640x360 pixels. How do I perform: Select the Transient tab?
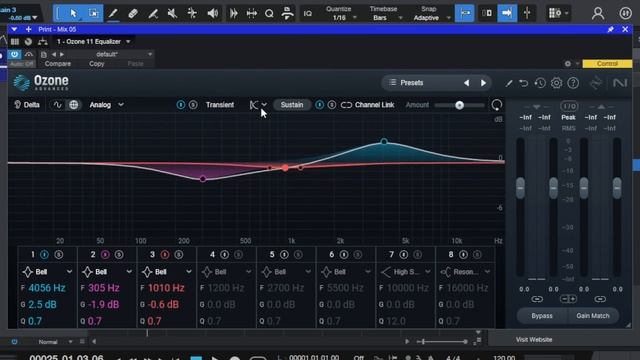[220, 105]
